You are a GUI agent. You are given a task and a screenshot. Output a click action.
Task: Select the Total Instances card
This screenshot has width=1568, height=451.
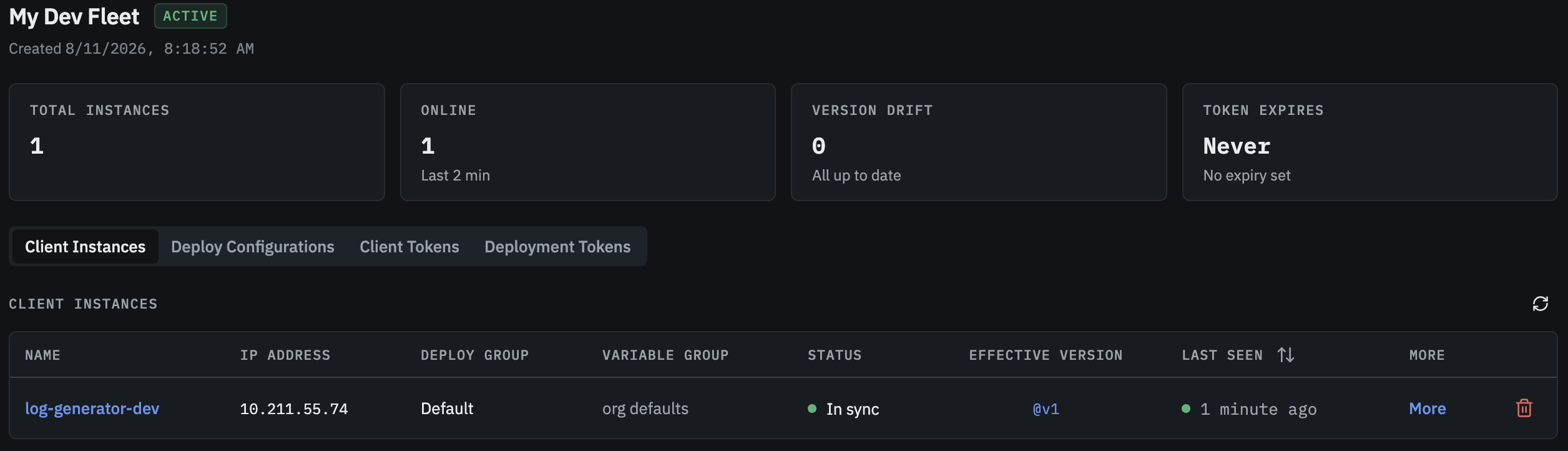[x=197, y=142]
